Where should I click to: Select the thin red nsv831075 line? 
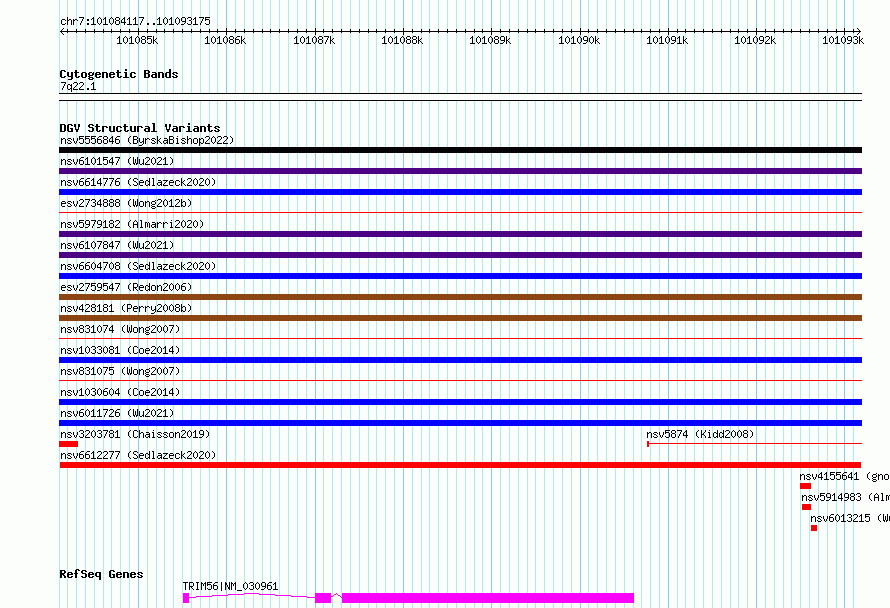pos(460,381)
